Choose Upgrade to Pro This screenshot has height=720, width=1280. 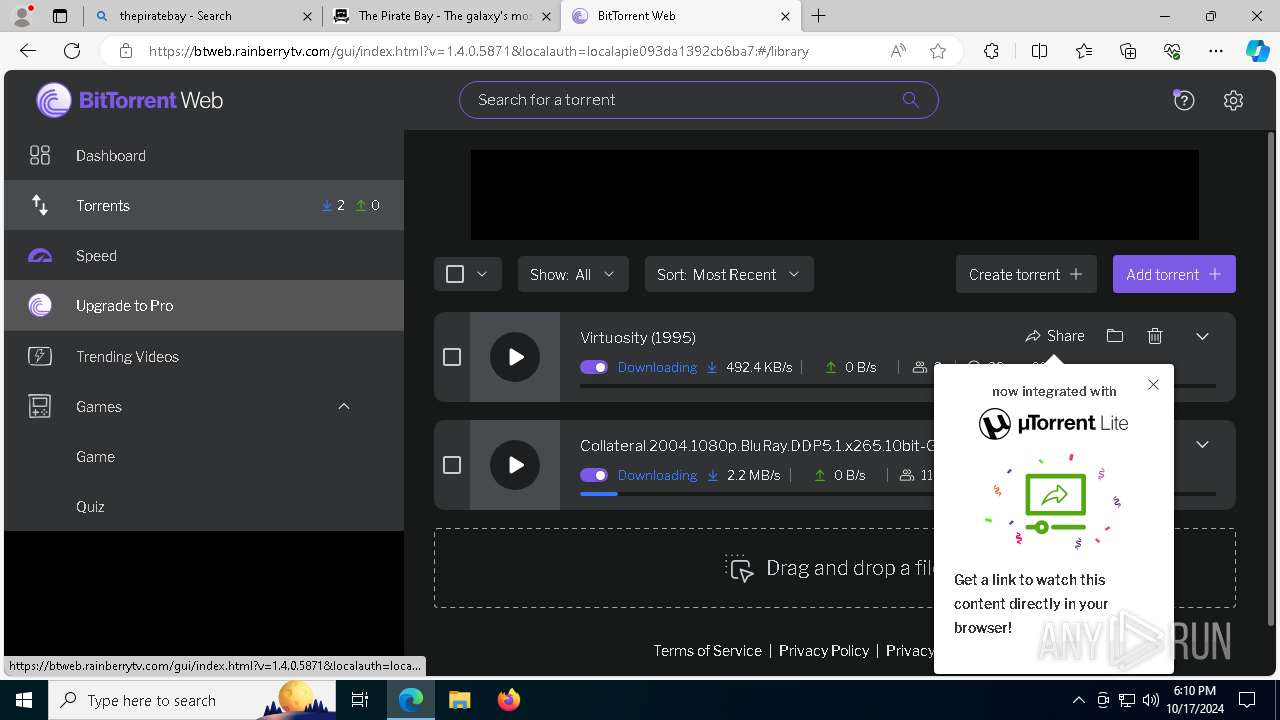[204, 305]
